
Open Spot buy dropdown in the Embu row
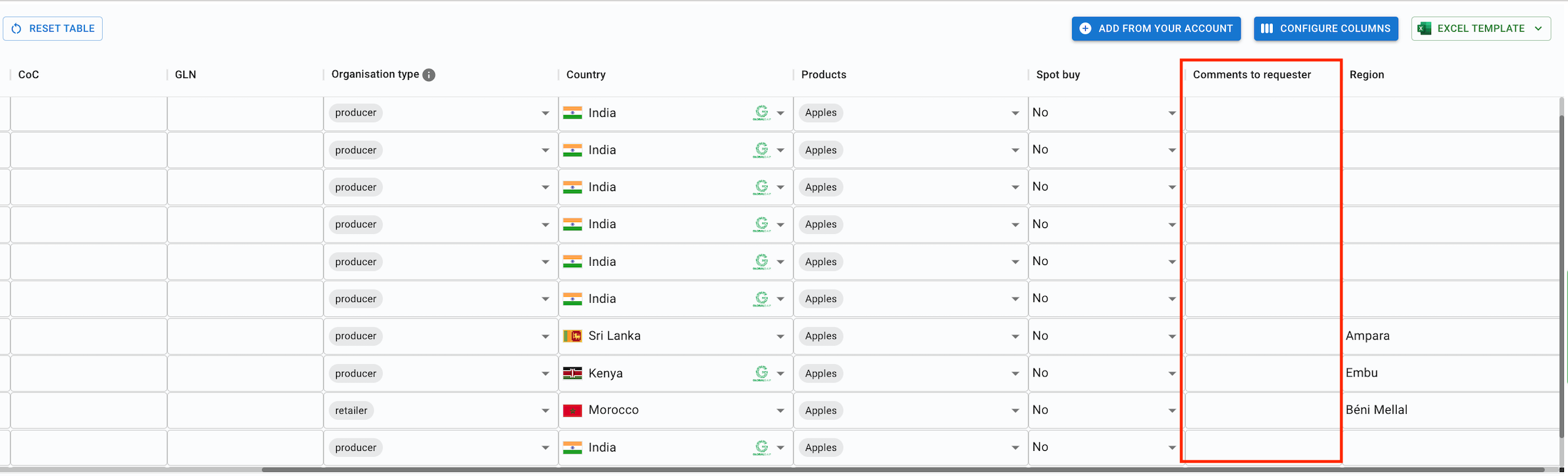(1172, 373)
